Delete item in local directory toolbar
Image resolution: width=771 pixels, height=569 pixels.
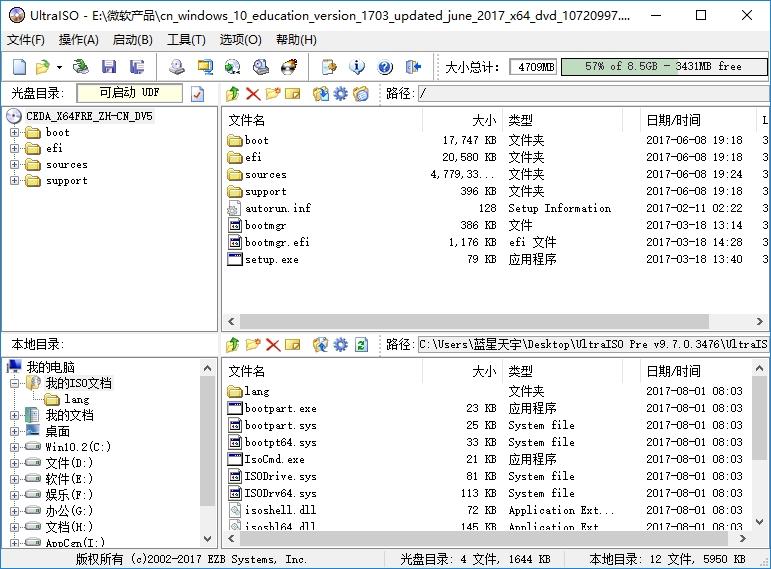click(273, 344)
